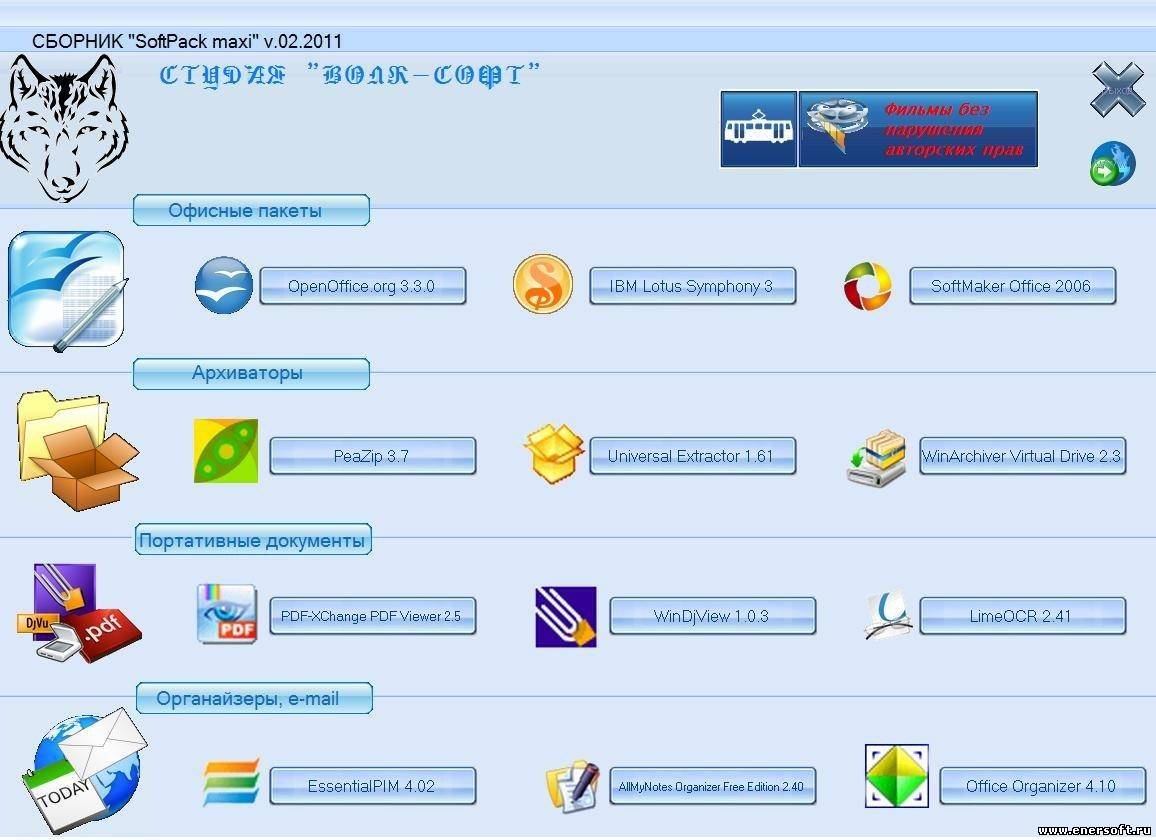The image size is (1156, 840).
Task: Click the AllMyNotes Organizer notepad icon
Action: pos(572,786)
